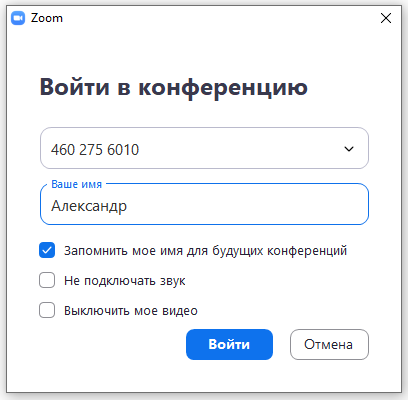Join with the blue Войти button
This screenshot has height=400, width=408.
point(229,344)
